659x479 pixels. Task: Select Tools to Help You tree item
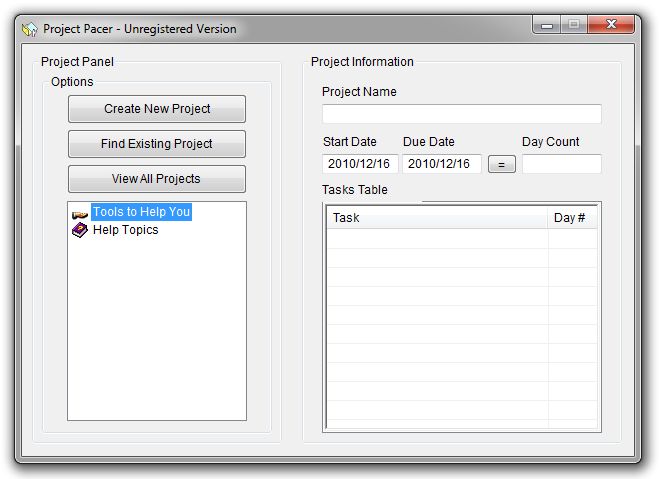(x=141, y=212)
